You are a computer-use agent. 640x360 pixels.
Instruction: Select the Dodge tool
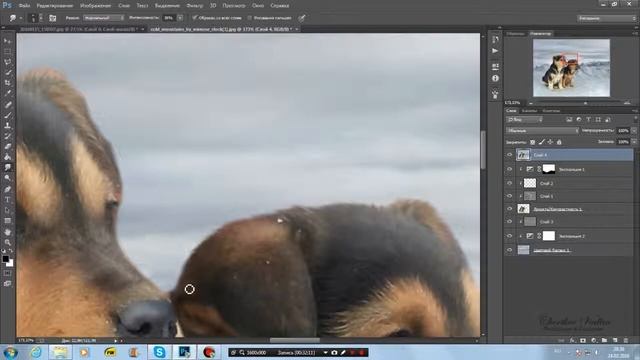pyautogui.click(x=7, y=178)
